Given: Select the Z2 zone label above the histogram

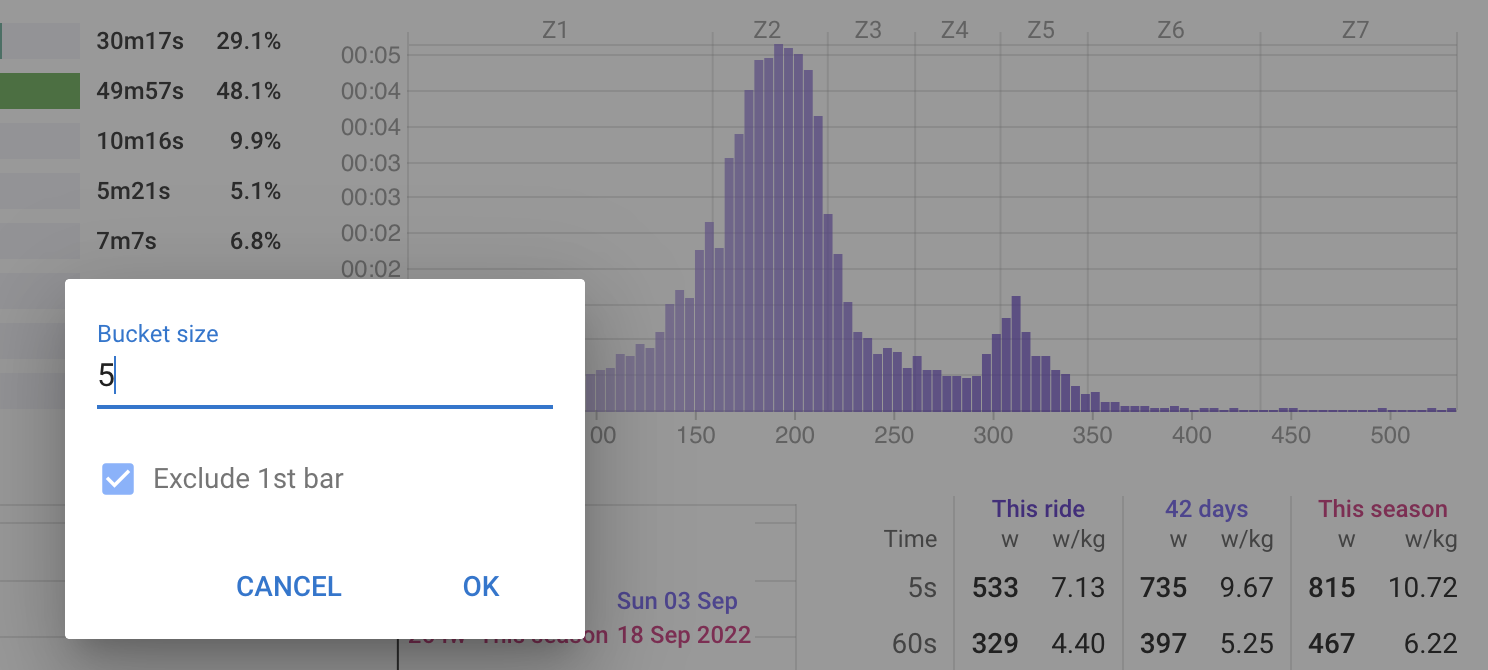Looking at the screenshot, I should [x=767, y=30].
